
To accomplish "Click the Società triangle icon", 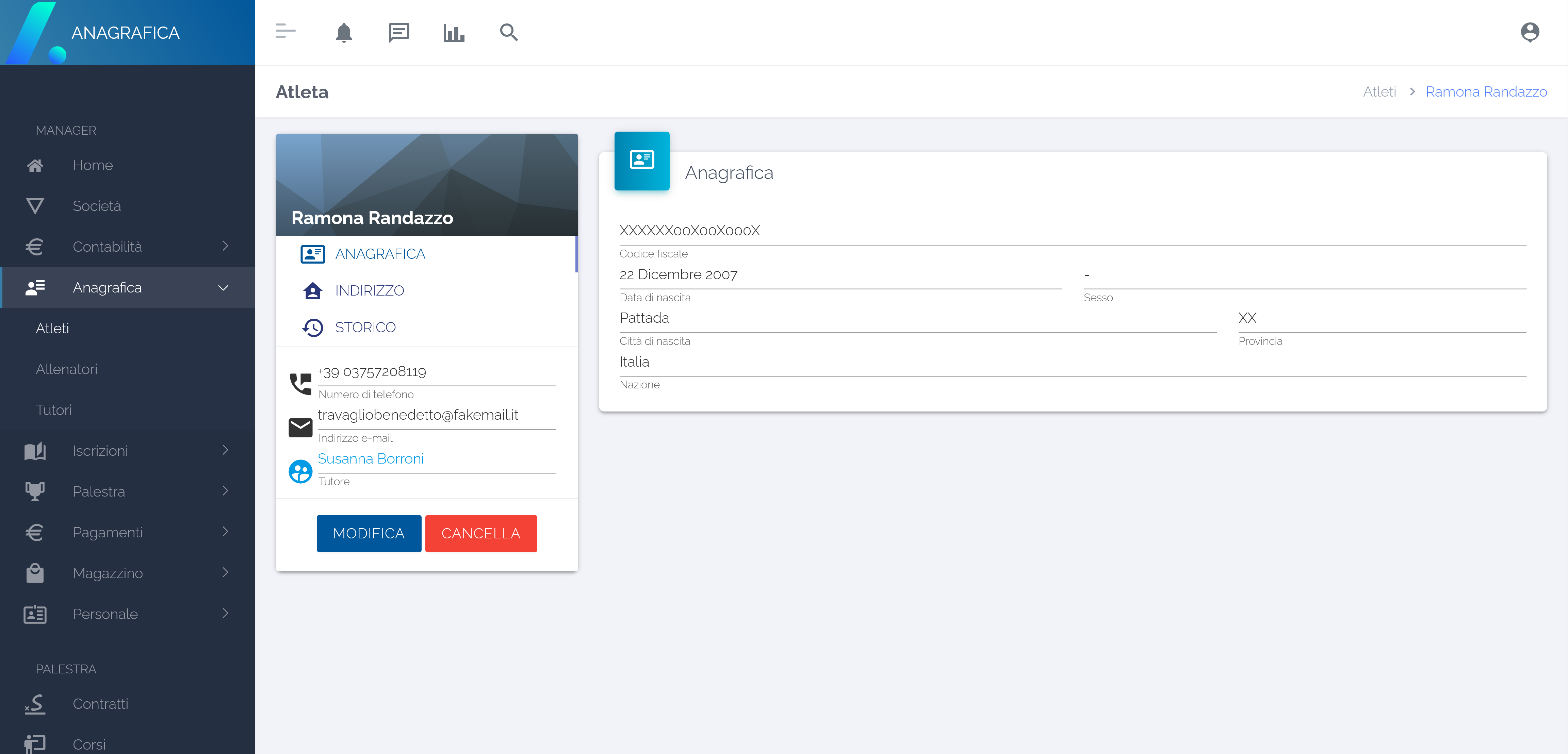I will [x=35, y=206].
